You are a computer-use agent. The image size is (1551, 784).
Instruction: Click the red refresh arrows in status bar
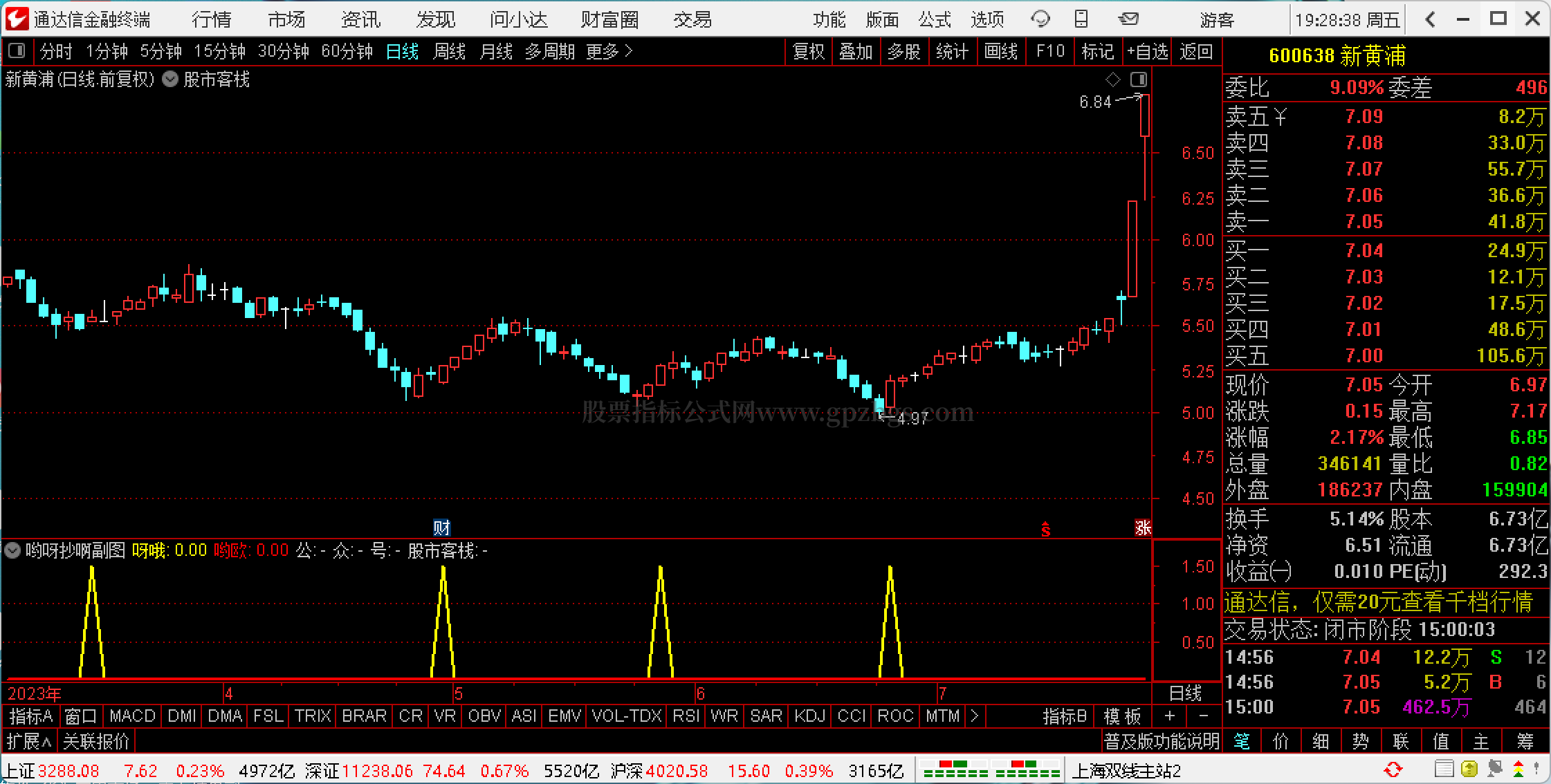click(1393, 769)
